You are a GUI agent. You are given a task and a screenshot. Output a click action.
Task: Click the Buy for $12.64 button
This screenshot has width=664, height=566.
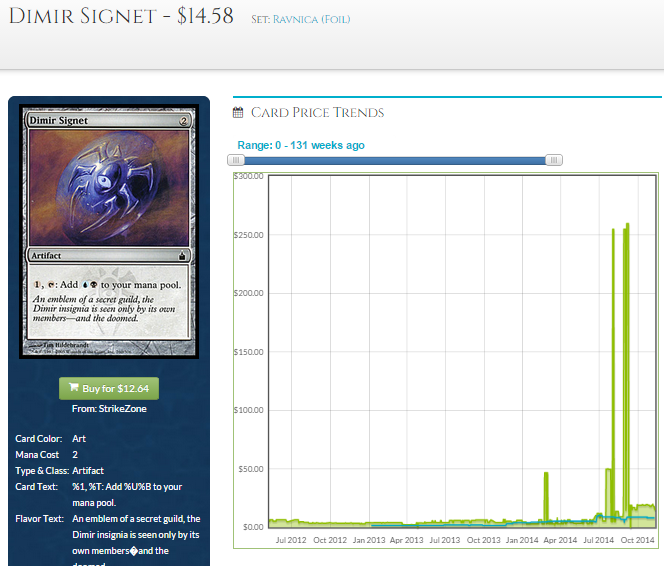(x=109, y=388)
